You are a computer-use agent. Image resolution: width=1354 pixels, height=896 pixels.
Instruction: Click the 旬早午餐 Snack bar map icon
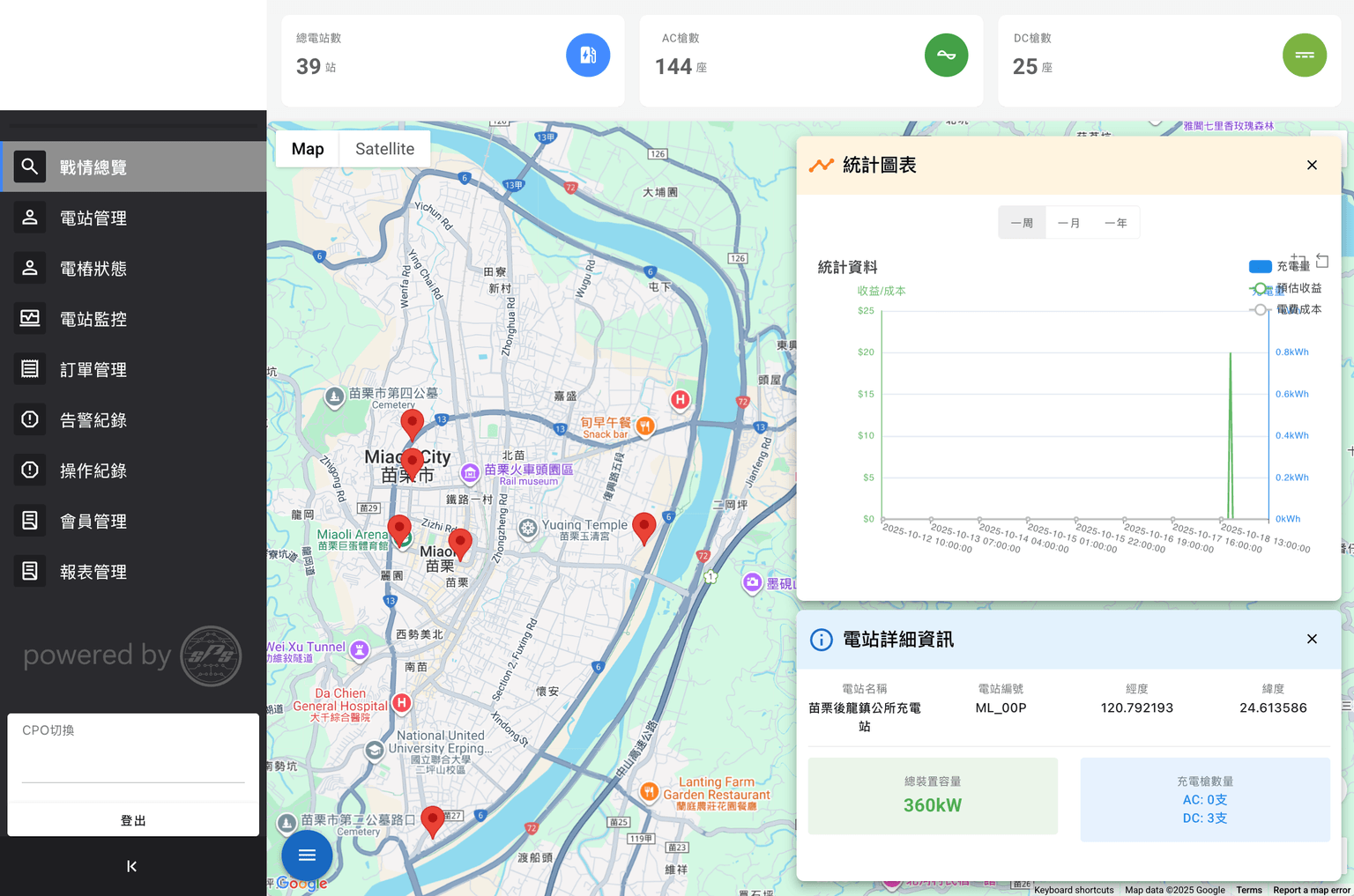click(645, 426)
